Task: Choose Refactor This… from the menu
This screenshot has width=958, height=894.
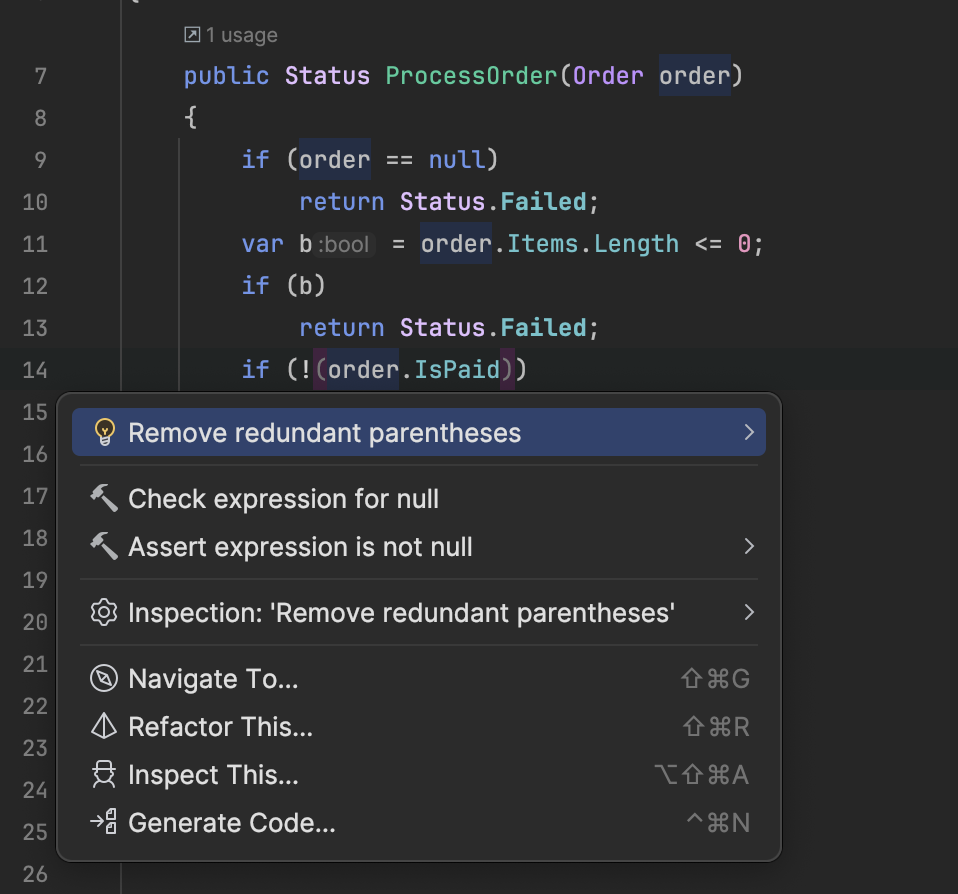Action: pyautogui.click(x=221, y=727)
